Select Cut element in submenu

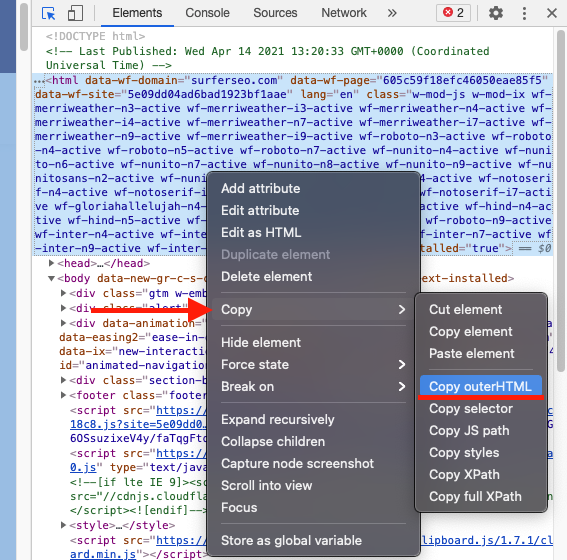click(481, 309)
